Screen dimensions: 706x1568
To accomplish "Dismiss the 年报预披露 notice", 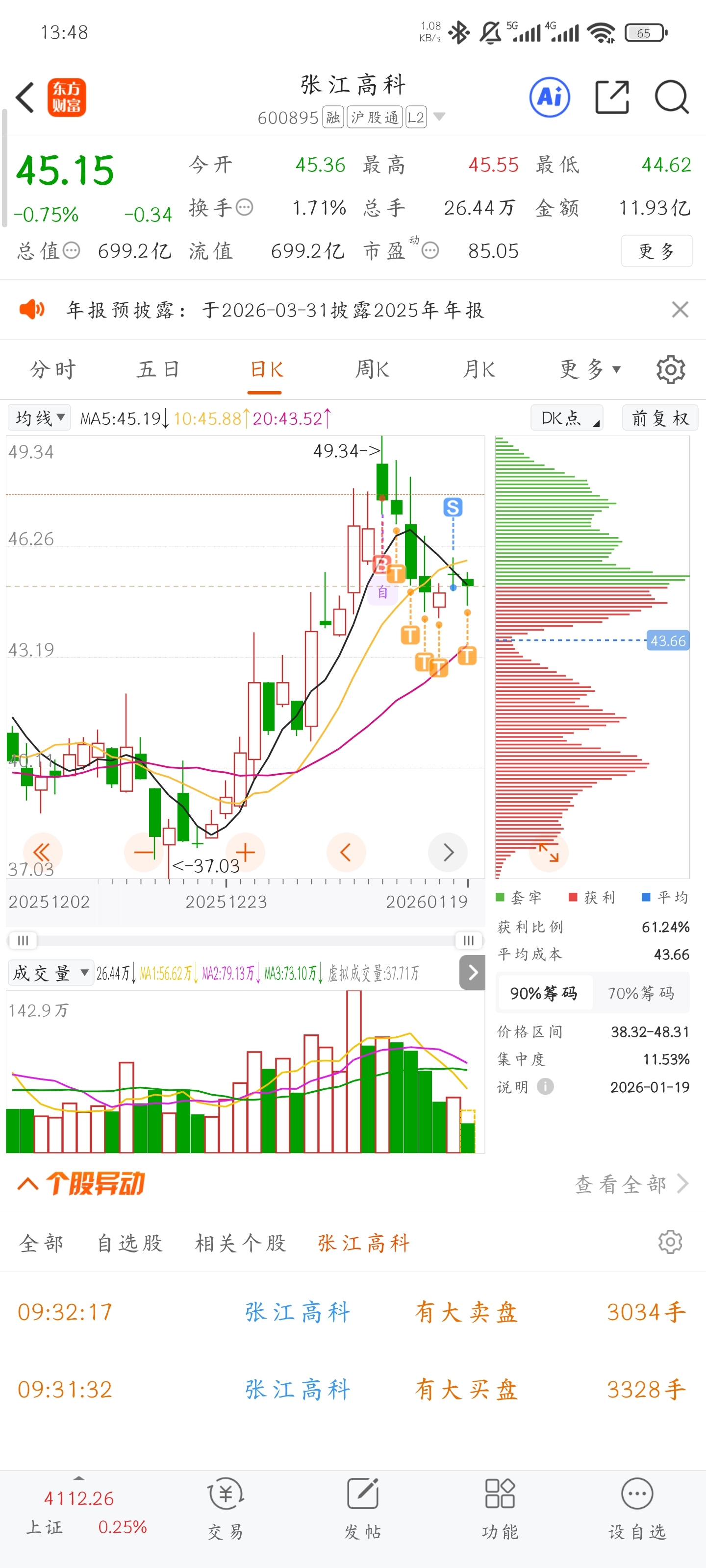I will (x=680, y=309).
